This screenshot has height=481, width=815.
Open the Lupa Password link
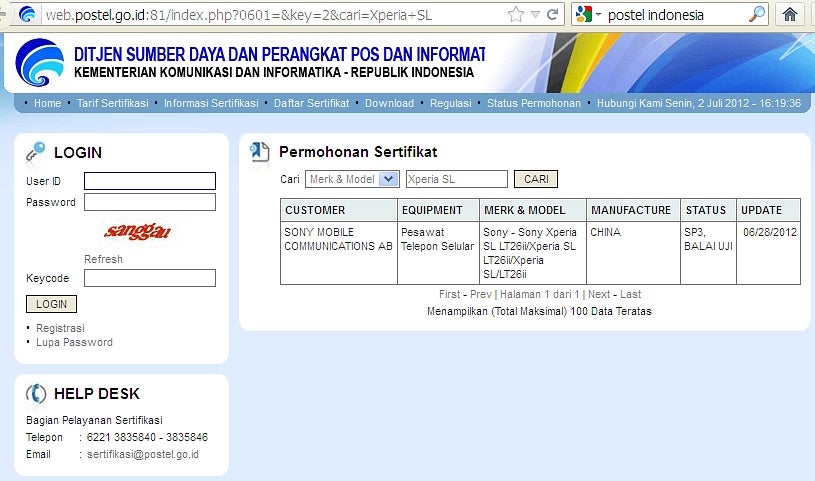tap(74, 343)
